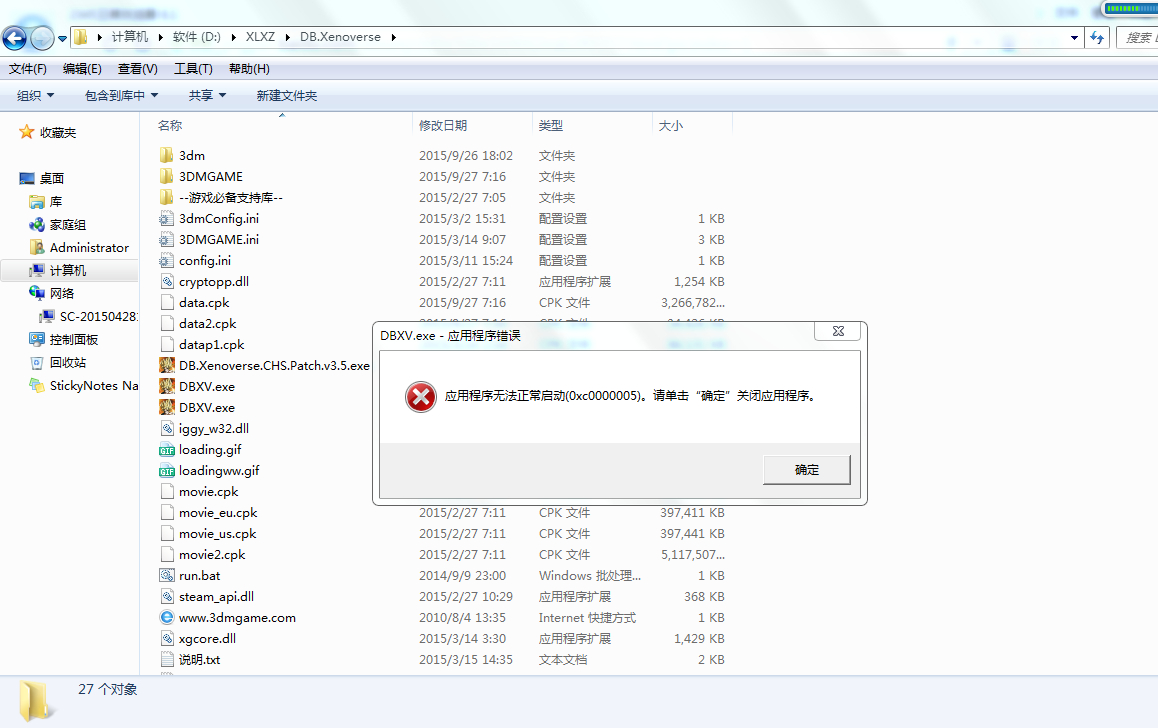
Task: Select 计算机 in the address breadcrumb
Action: click(130, 37)
